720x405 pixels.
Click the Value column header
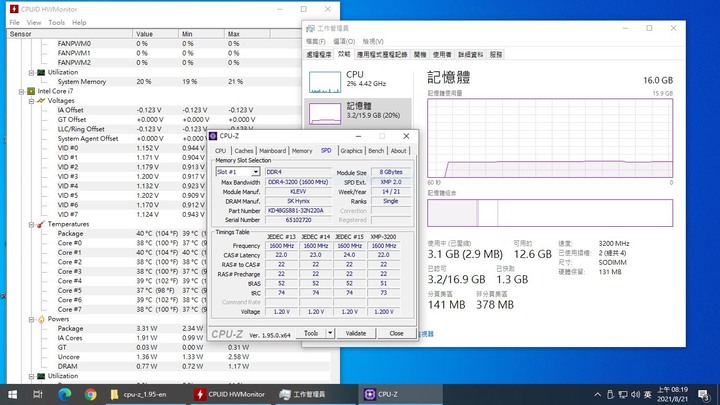click(x=155, y=34)
